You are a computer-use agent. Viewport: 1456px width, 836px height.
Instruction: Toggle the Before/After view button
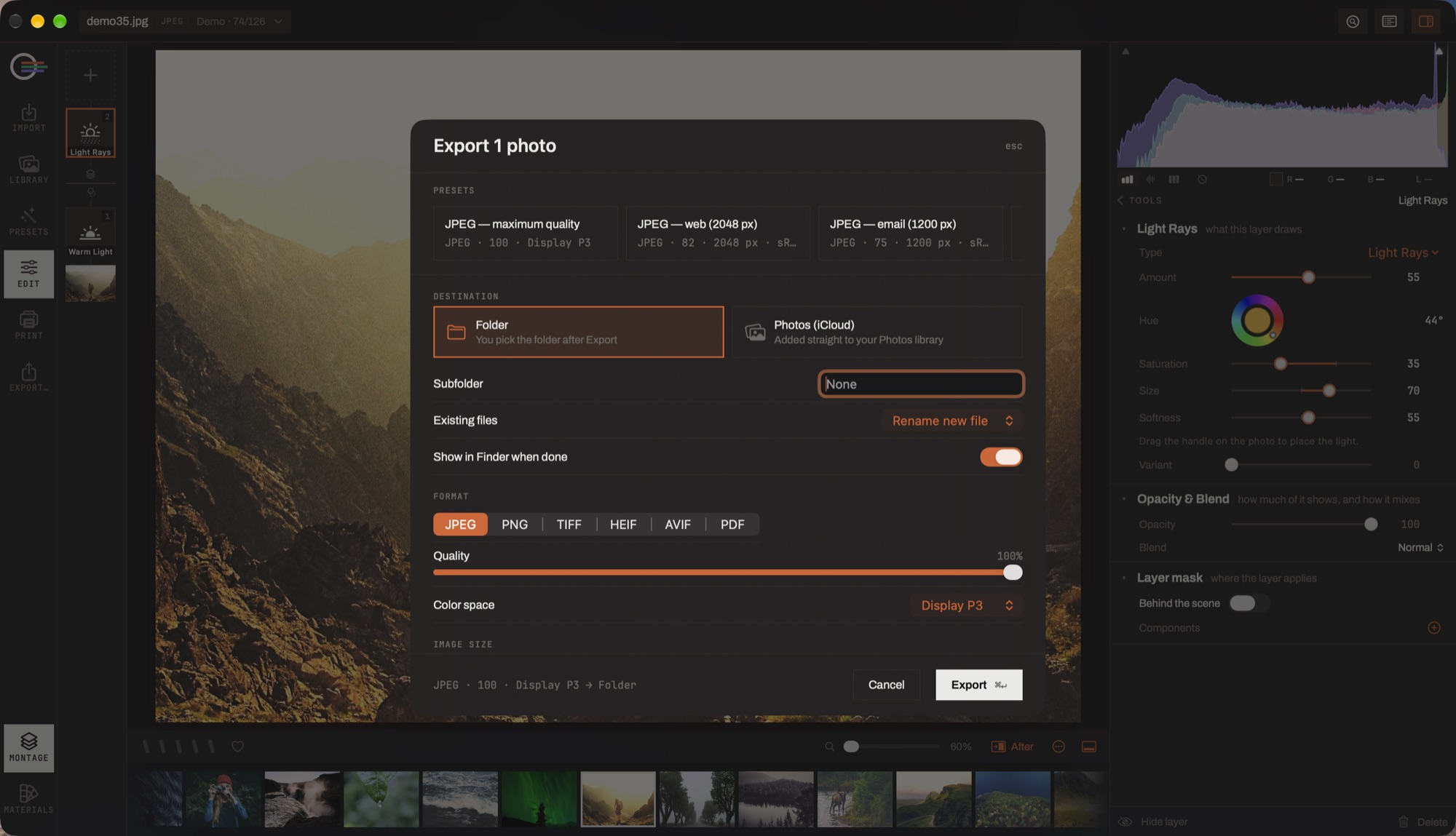click(1012, 747)
